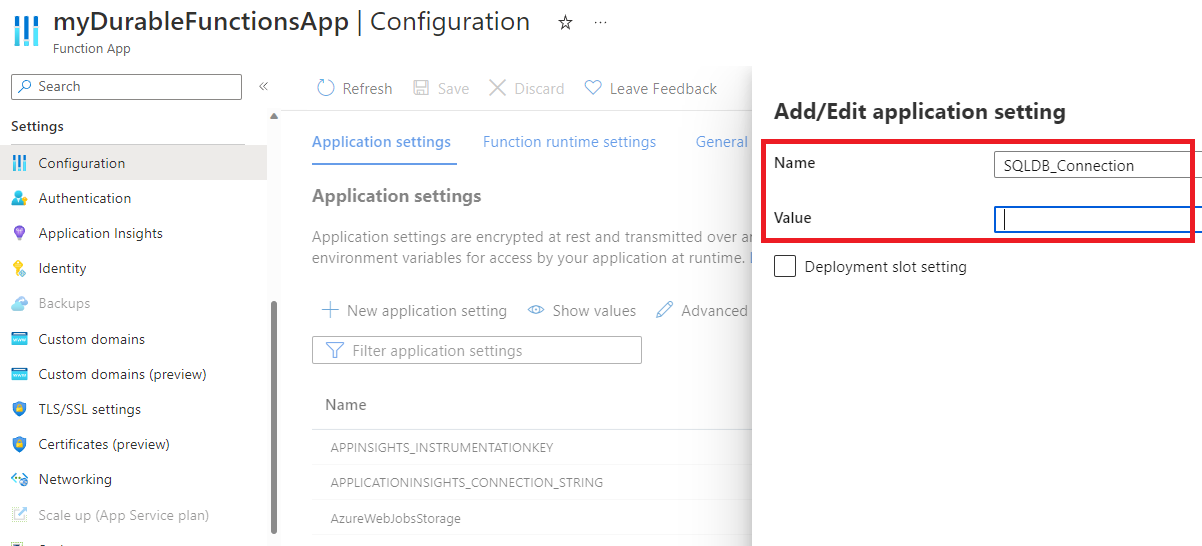Open the AzureWebJobsStorage setting

tap(395, 518)
